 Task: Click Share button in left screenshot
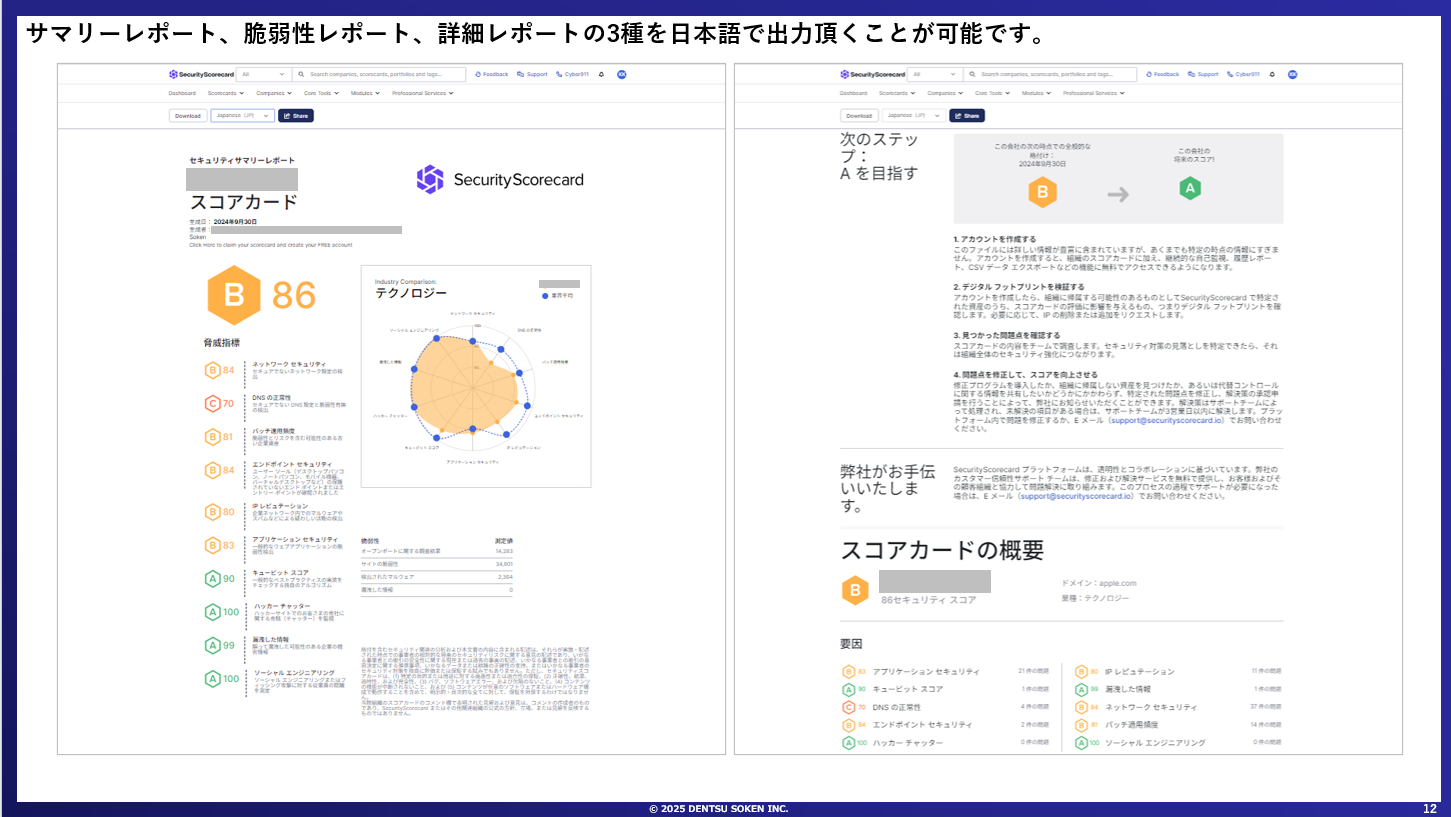coord(296,115)
